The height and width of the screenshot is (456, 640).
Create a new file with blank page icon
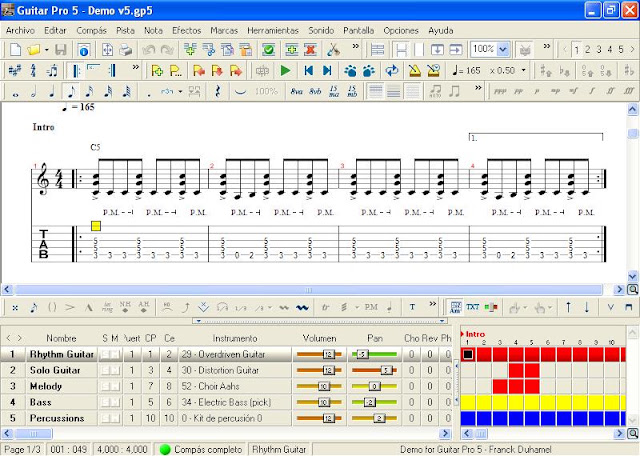click(15, 50)
